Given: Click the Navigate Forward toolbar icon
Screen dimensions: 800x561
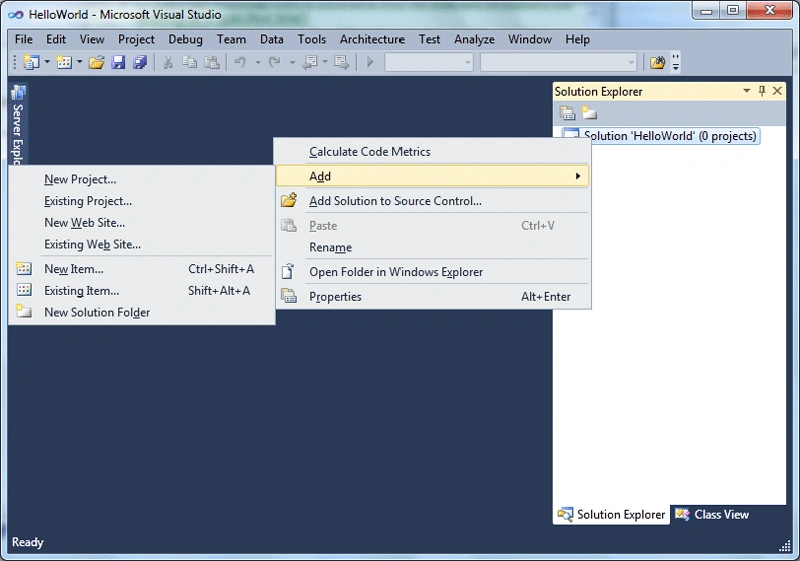Looking at the screenshot, I should click(341, 62).
